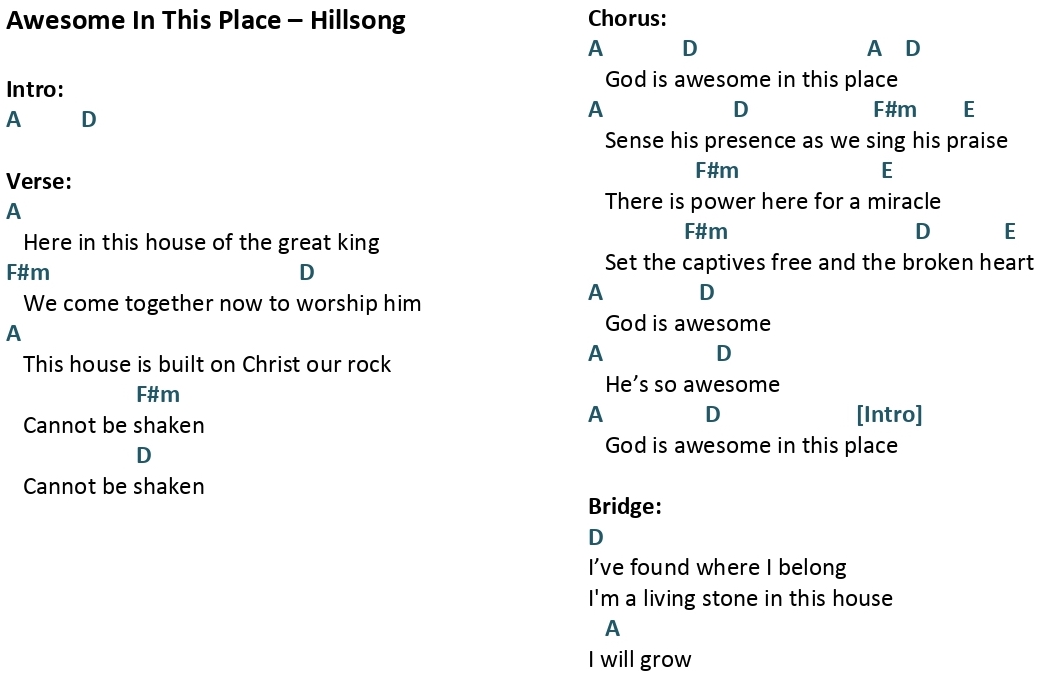Viewport: 1058px width, 697px height.
Task: Click lyric I'm a living stone in this house
Action: click(740, 598)
